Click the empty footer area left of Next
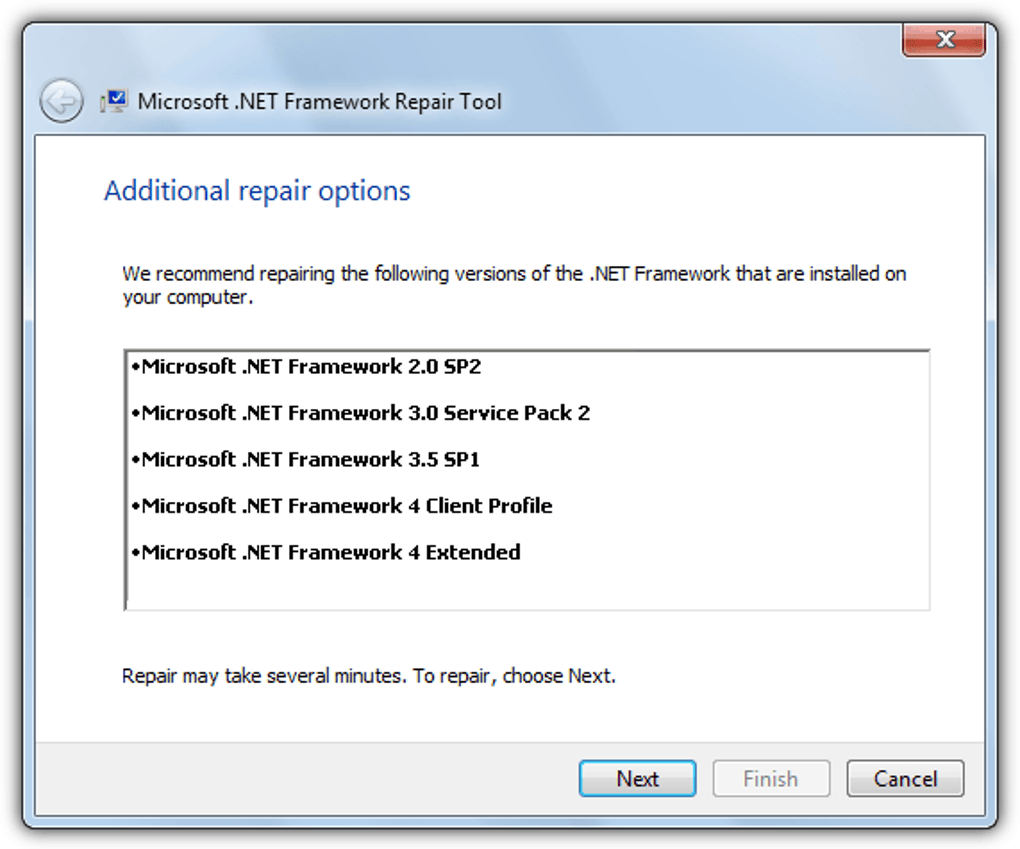 [x=300, y=779]
